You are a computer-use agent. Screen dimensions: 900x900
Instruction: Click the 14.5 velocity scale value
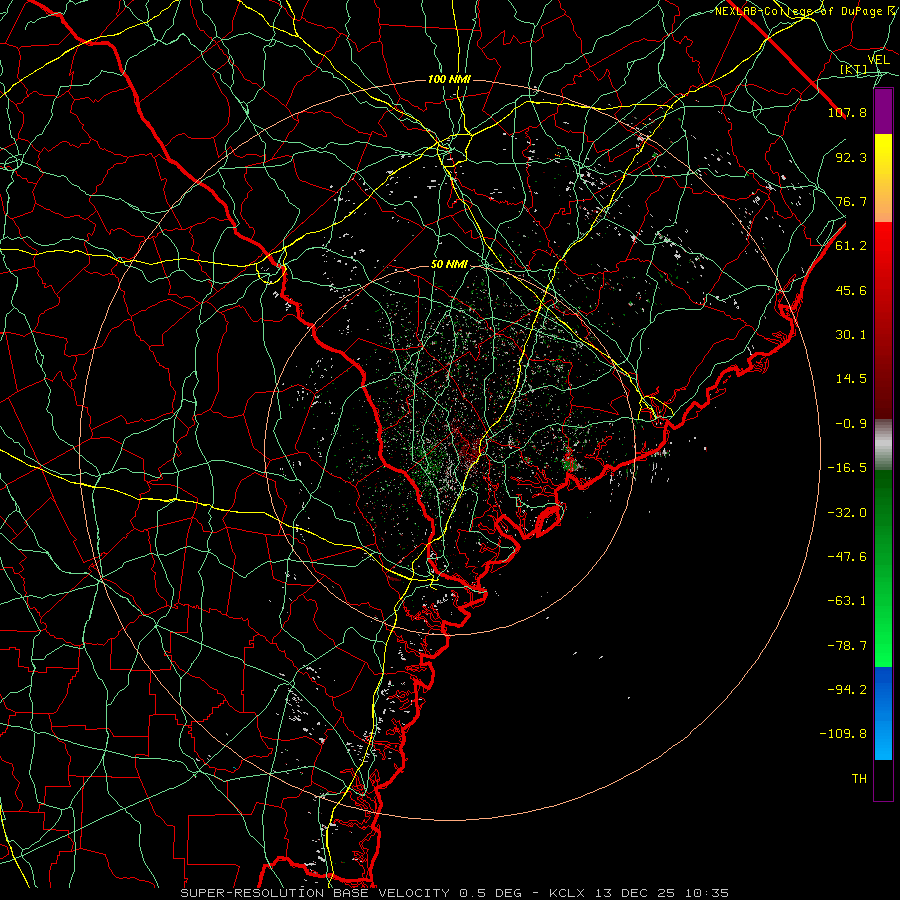[851, 379]
